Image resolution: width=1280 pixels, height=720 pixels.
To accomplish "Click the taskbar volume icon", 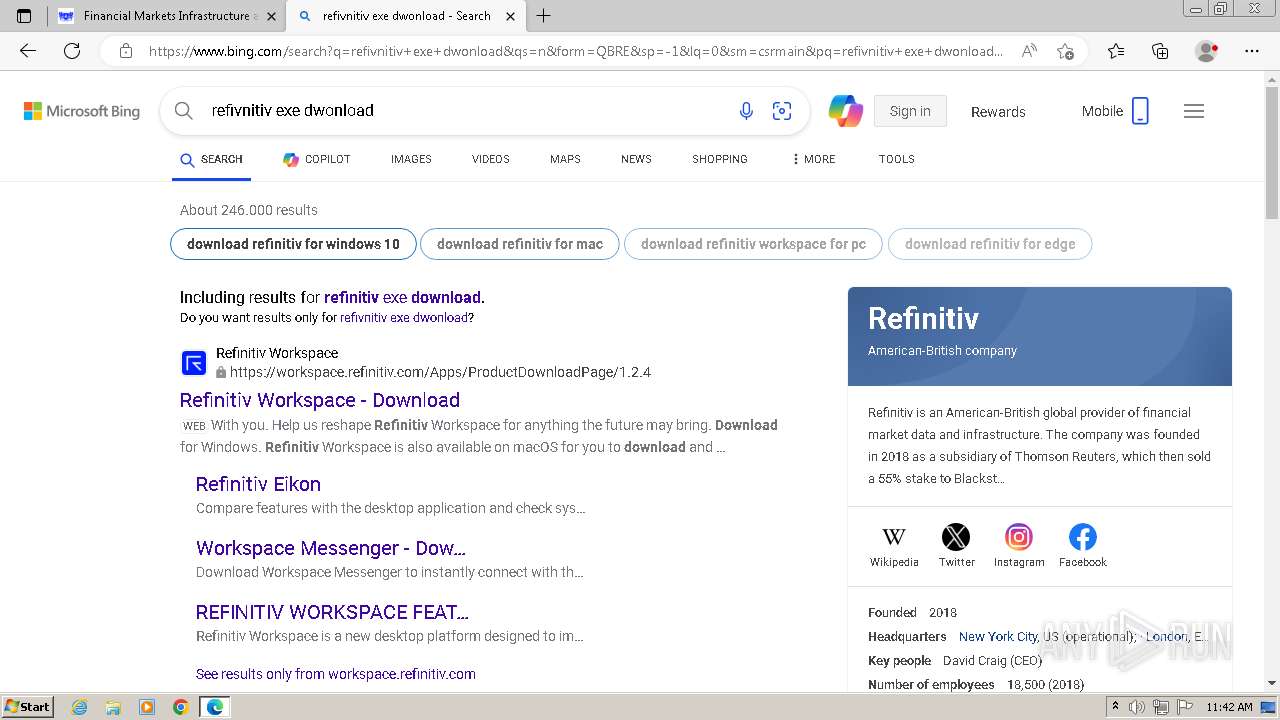I will 1137,707.
